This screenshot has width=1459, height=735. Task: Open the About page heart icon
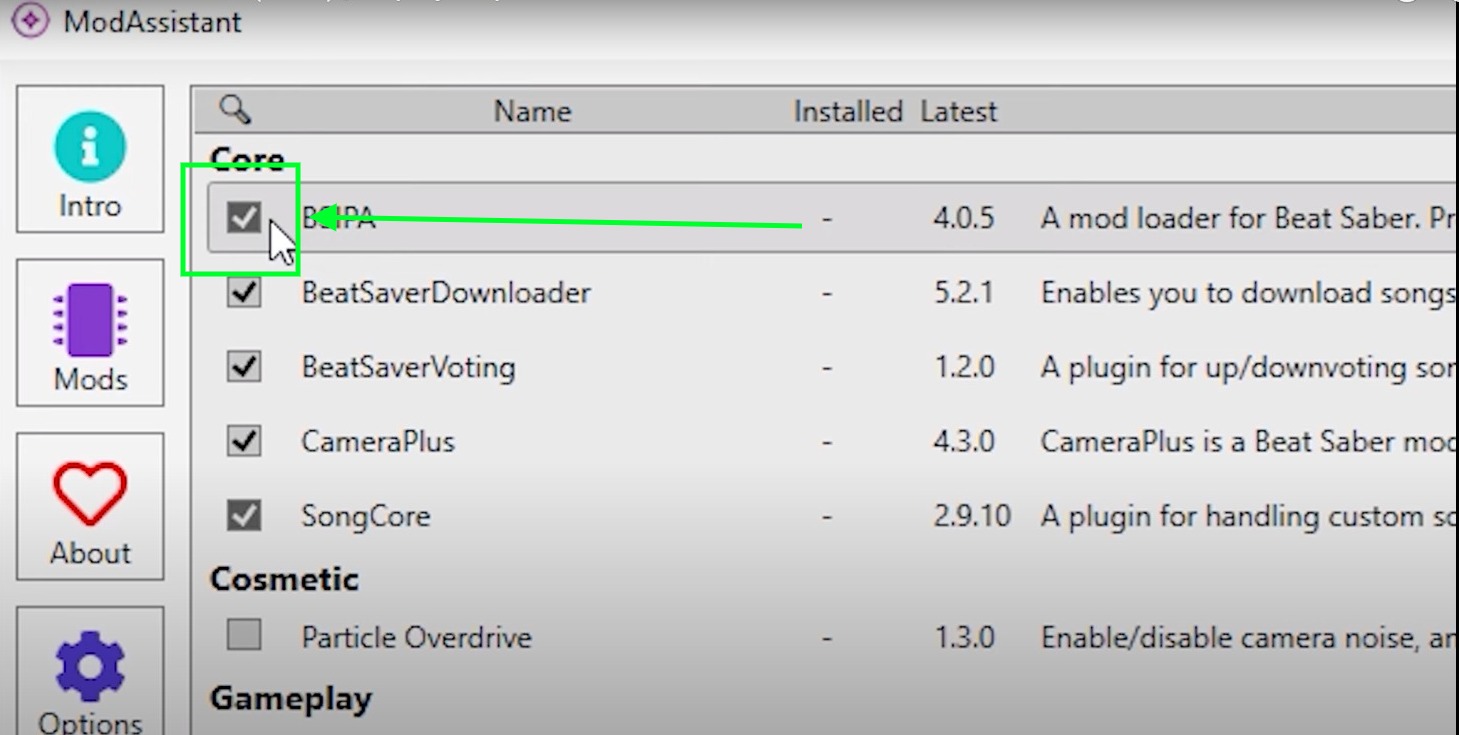click(x=90, y=494)
